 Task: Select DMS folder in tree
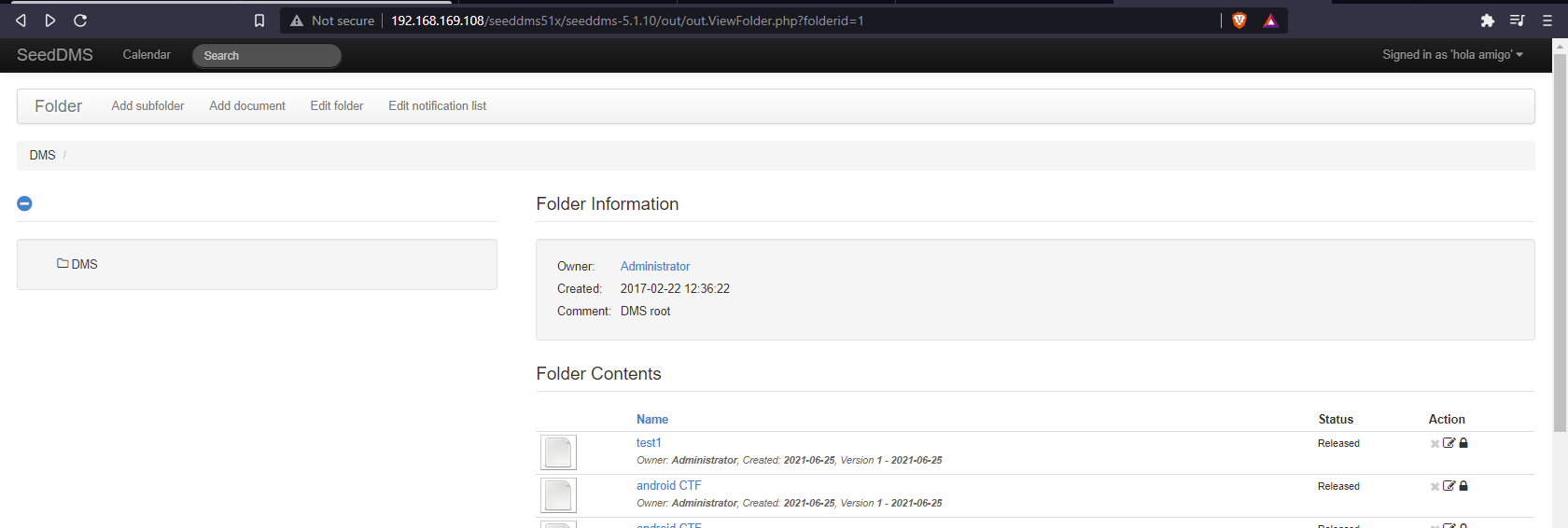coord(77,264)
